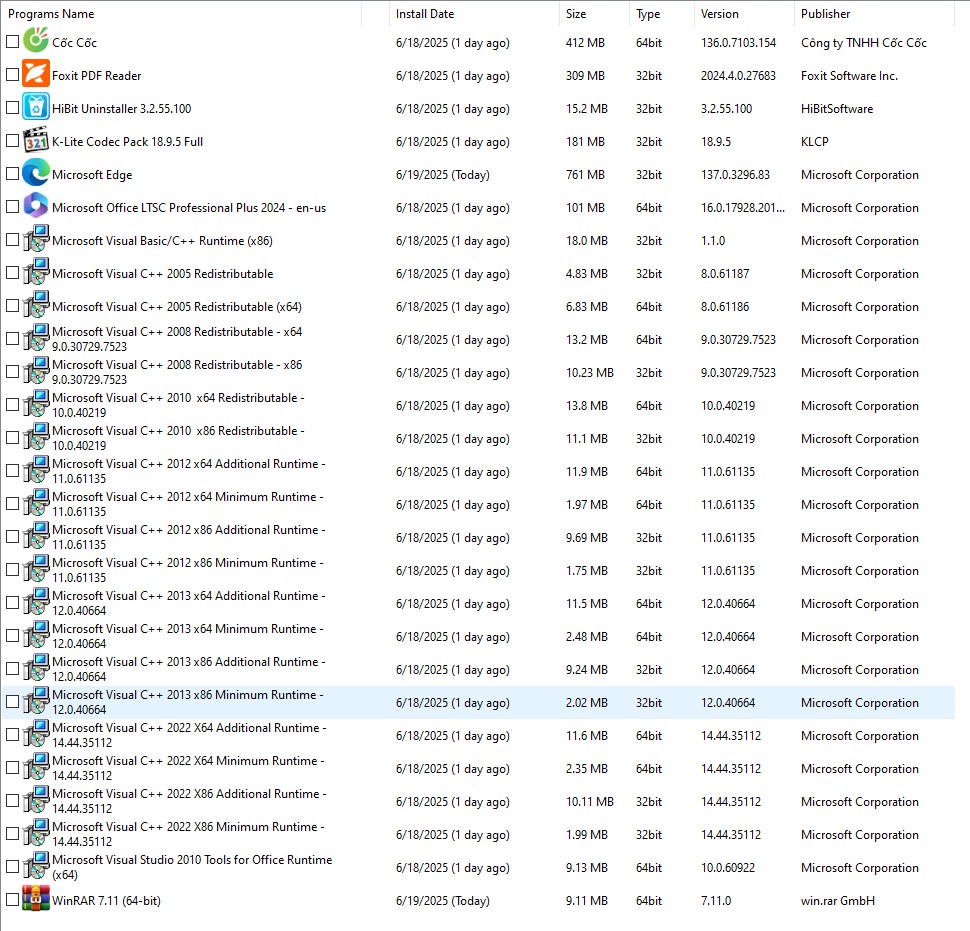Check the Visual C++ 2013 x86 Minimum Runtime checkbox

tap(12, 701)
